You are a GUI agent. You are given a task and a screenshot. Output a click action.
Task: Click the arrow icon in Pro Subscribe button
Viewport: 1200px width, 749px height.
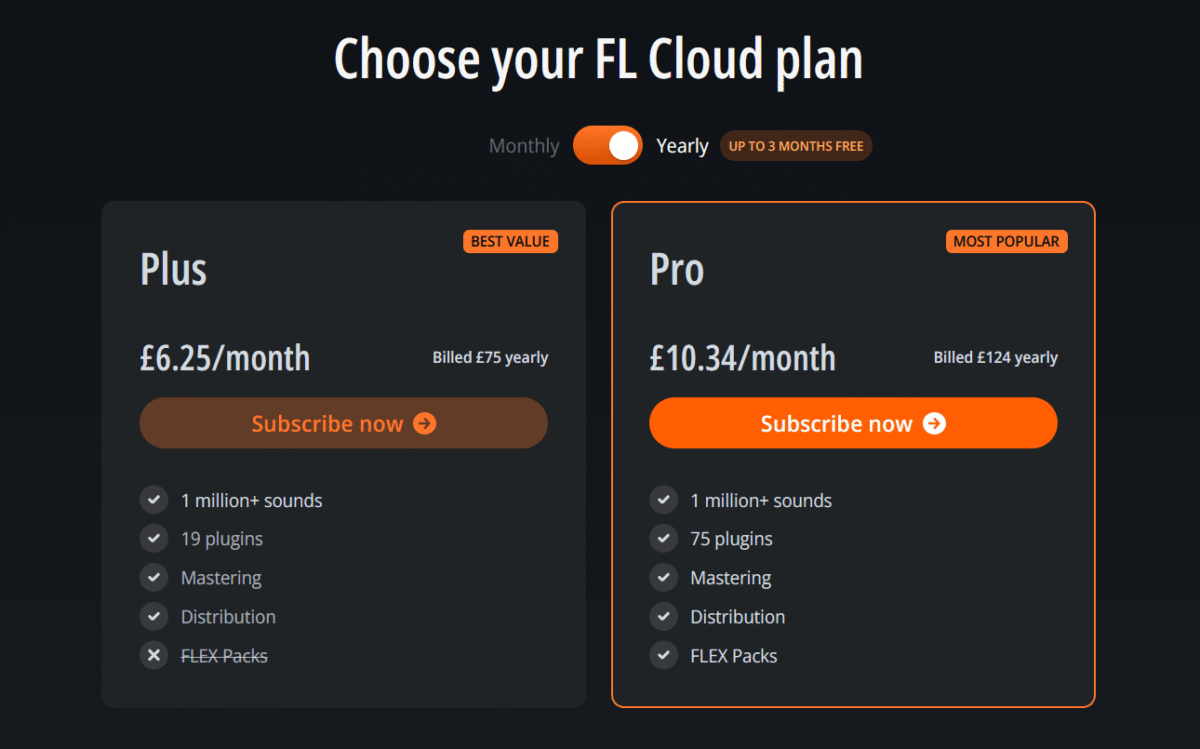pos(934,424)
